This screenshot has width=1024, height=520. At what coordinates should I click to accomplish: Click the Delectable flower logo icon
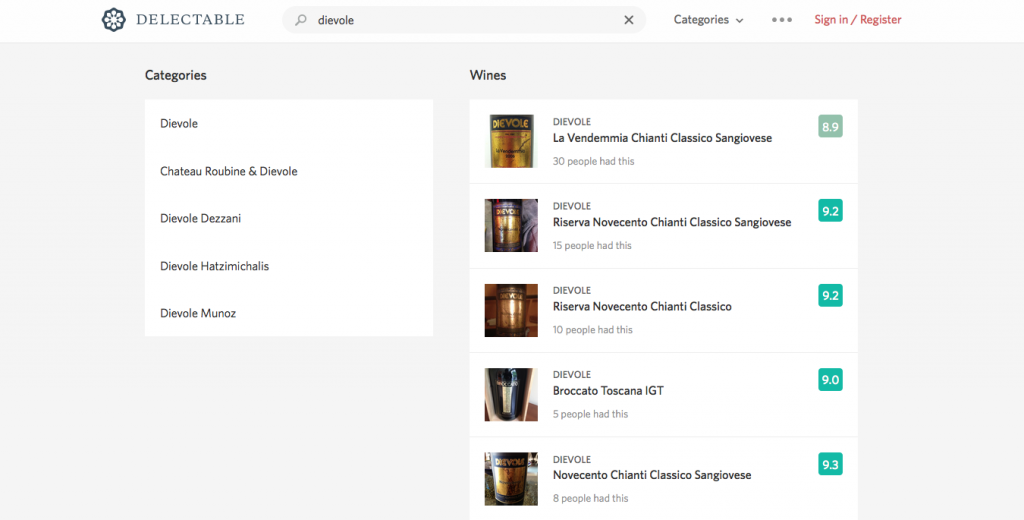(114, 20)
